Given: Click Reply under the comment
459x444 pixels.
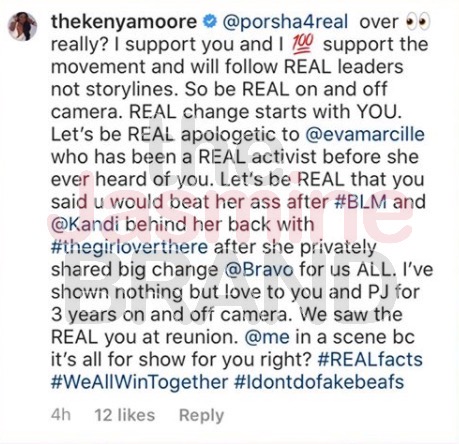Looking at the screenshot, I should [x=201, y=416].
